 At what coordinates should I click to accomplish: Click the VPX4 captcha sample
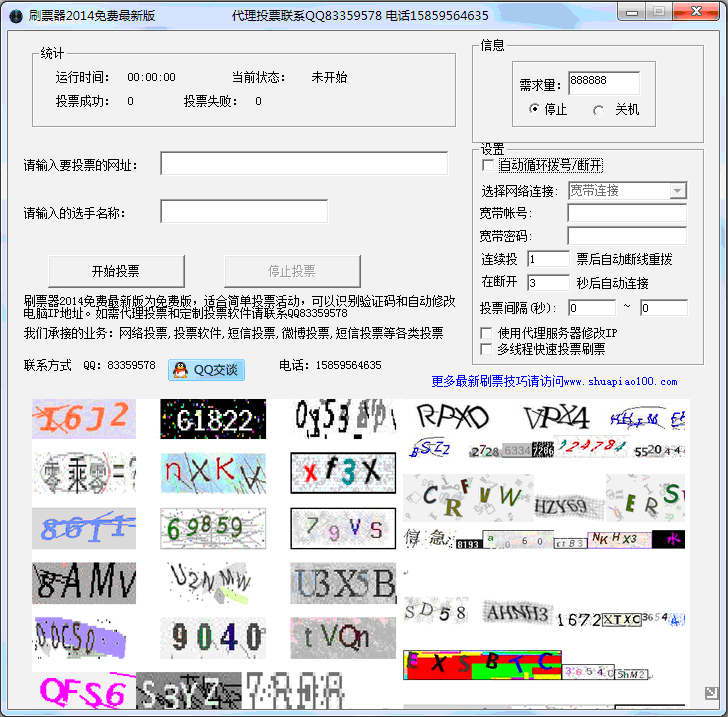556,417
